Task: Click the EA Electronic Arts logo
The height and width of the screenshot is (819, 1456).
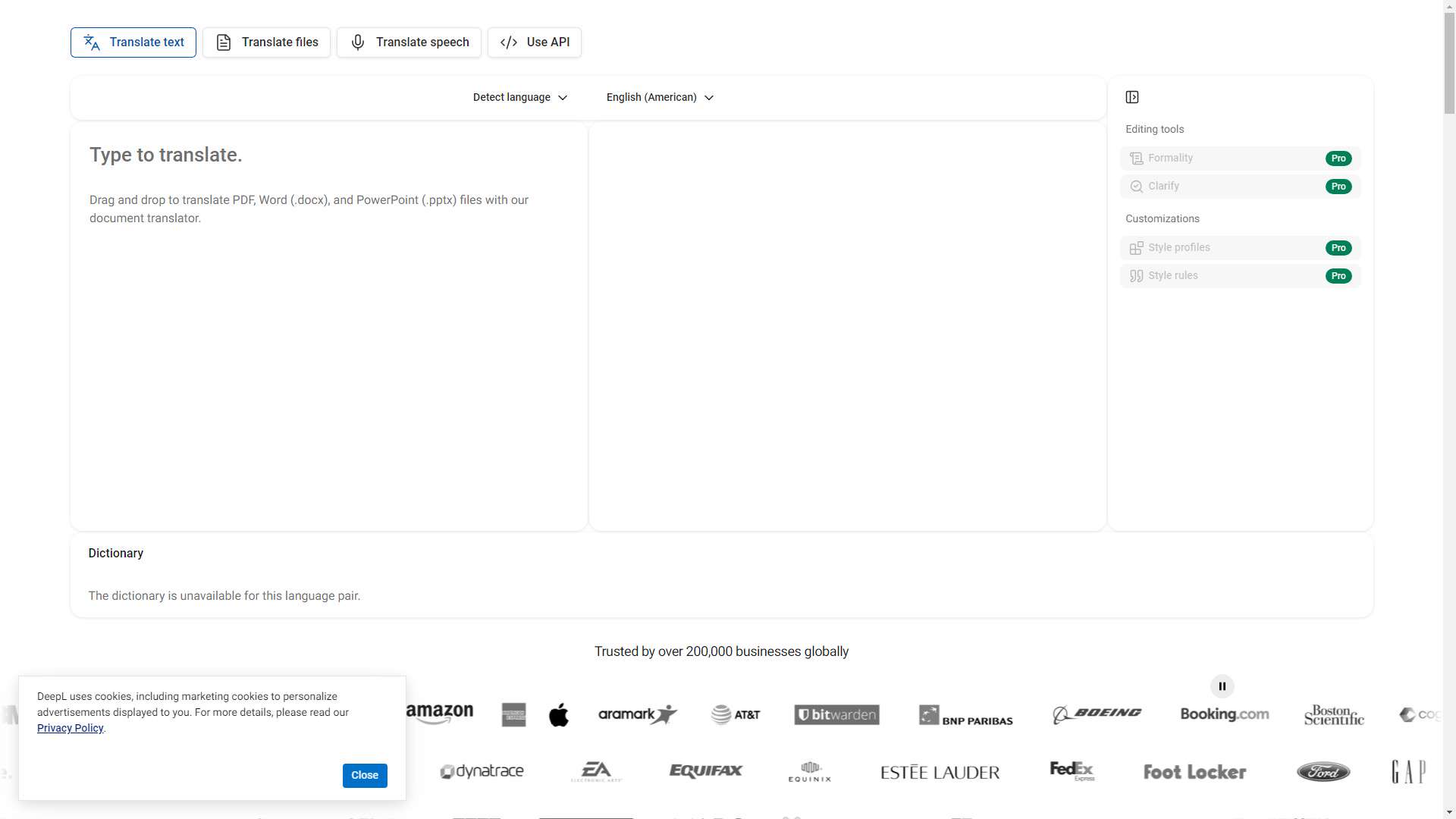Action: coord(597,772)
